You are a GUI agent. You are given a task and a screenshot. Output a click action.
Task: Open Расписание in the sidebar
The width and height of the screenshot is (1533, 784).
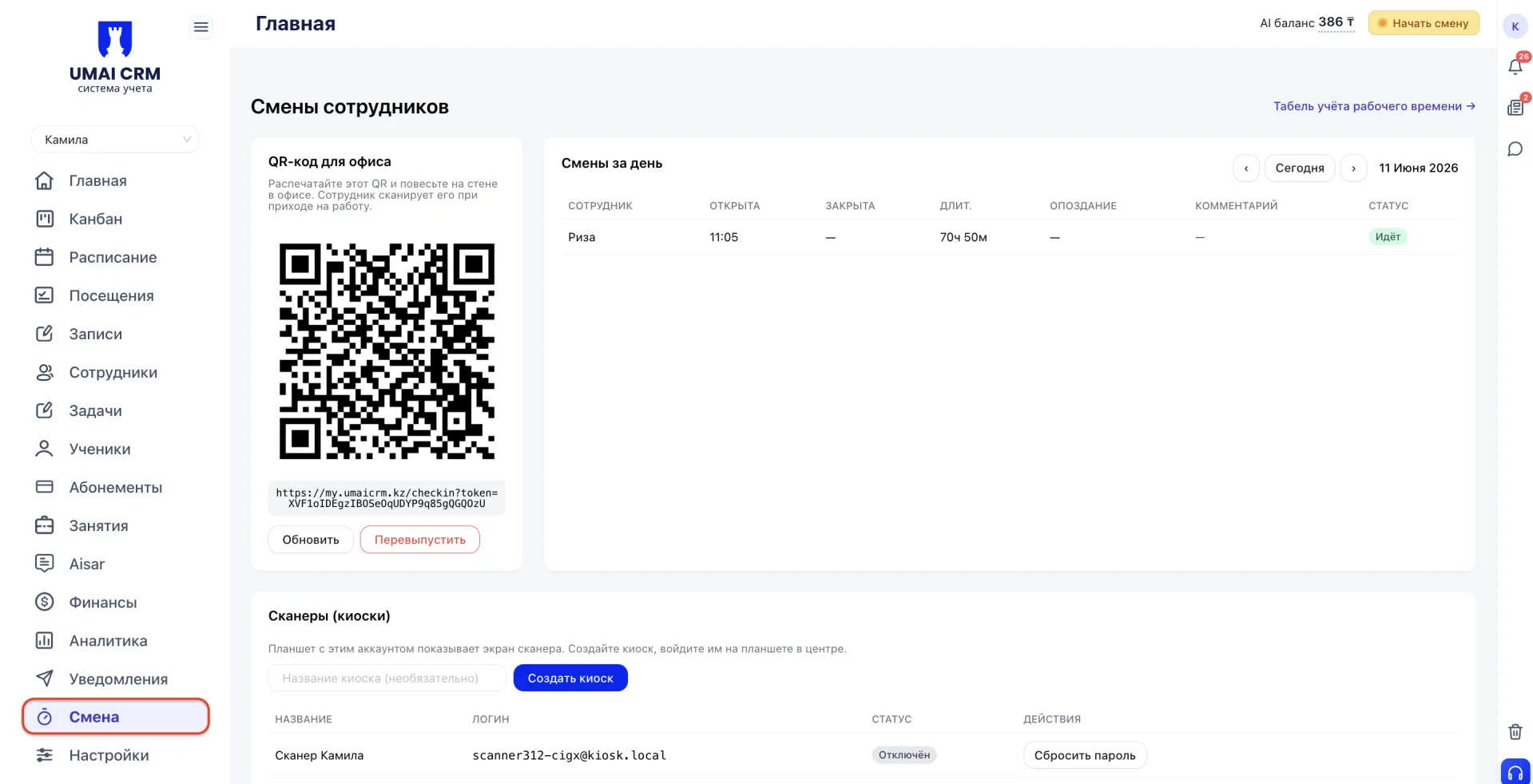click(x=113, y=257)
